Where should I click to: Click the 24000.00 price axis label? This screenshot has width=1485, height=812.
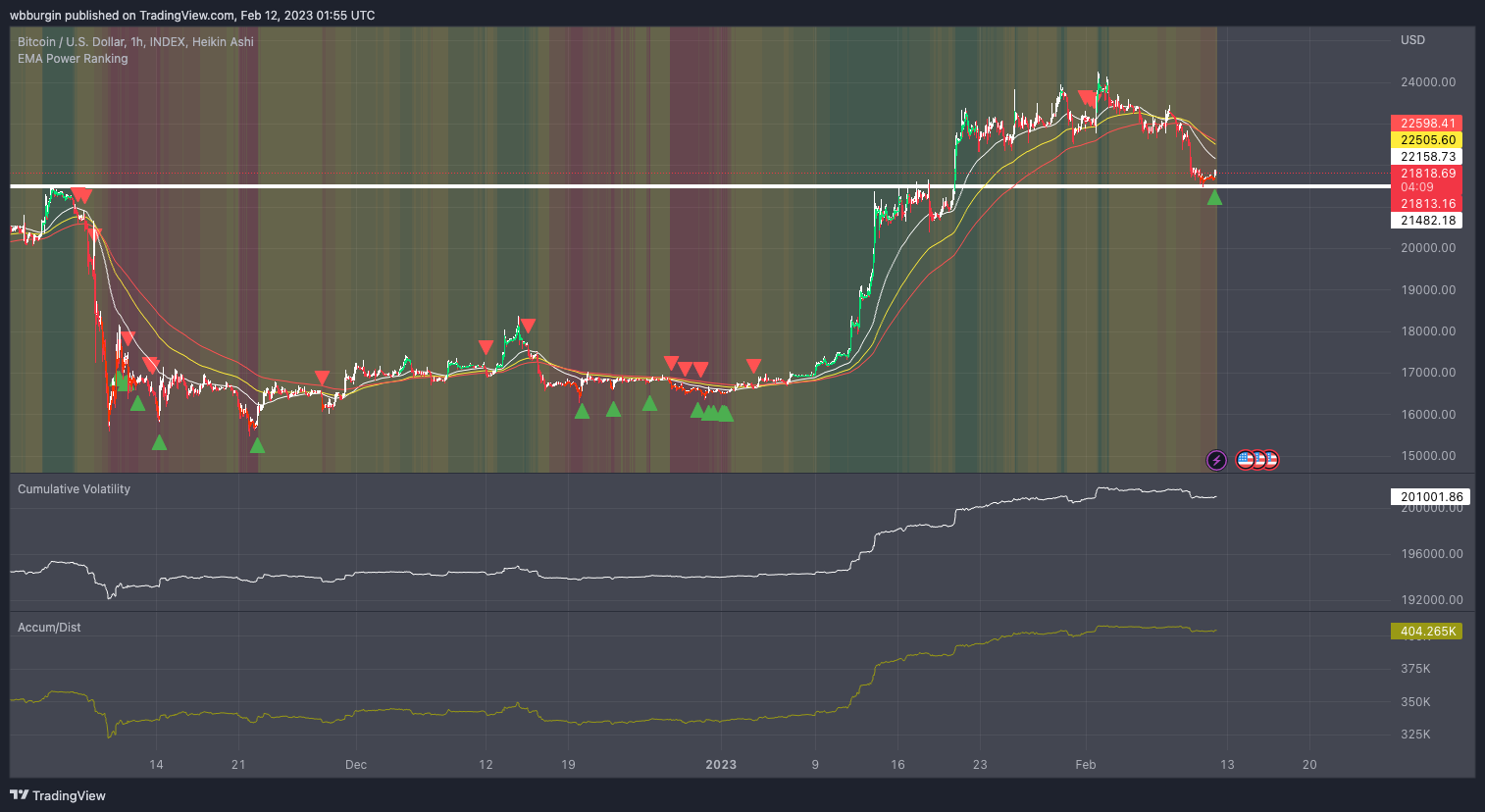(x=1428, y=82)
